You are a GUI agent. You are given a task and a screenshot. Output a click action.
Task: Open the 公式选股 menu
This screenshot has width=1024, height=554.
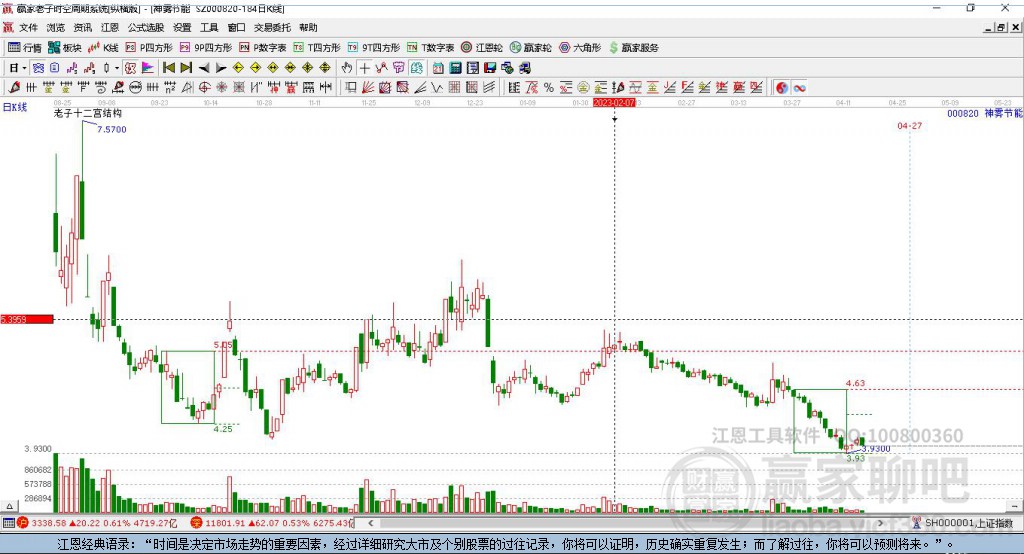[x=146, y=27]
